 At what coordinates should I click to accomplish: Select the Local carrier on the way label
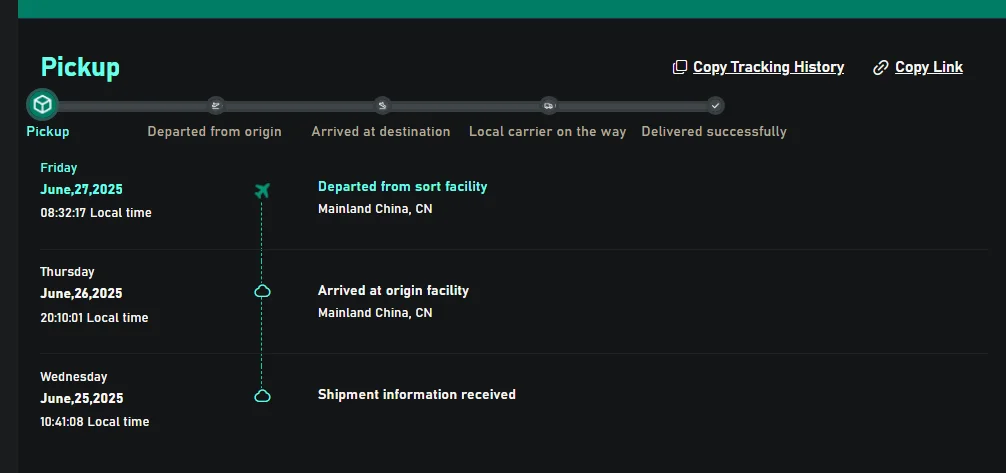(548, 131)
